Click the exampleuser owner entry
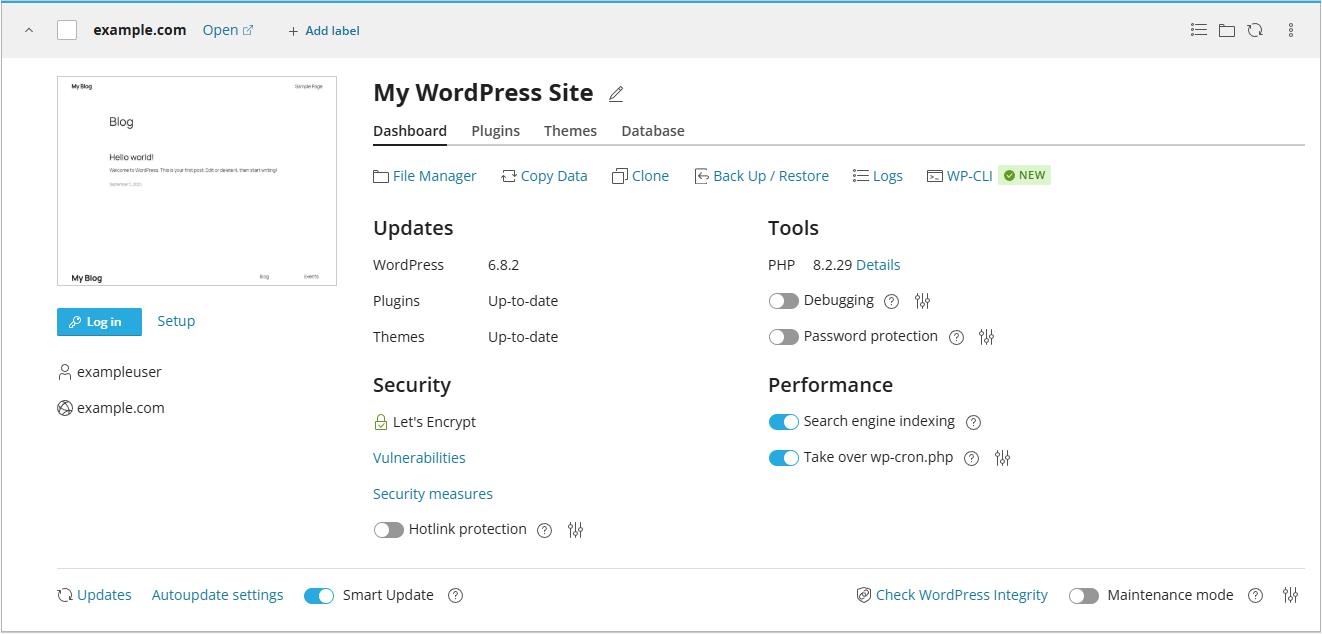1322x634 pixels. point(110,372)
